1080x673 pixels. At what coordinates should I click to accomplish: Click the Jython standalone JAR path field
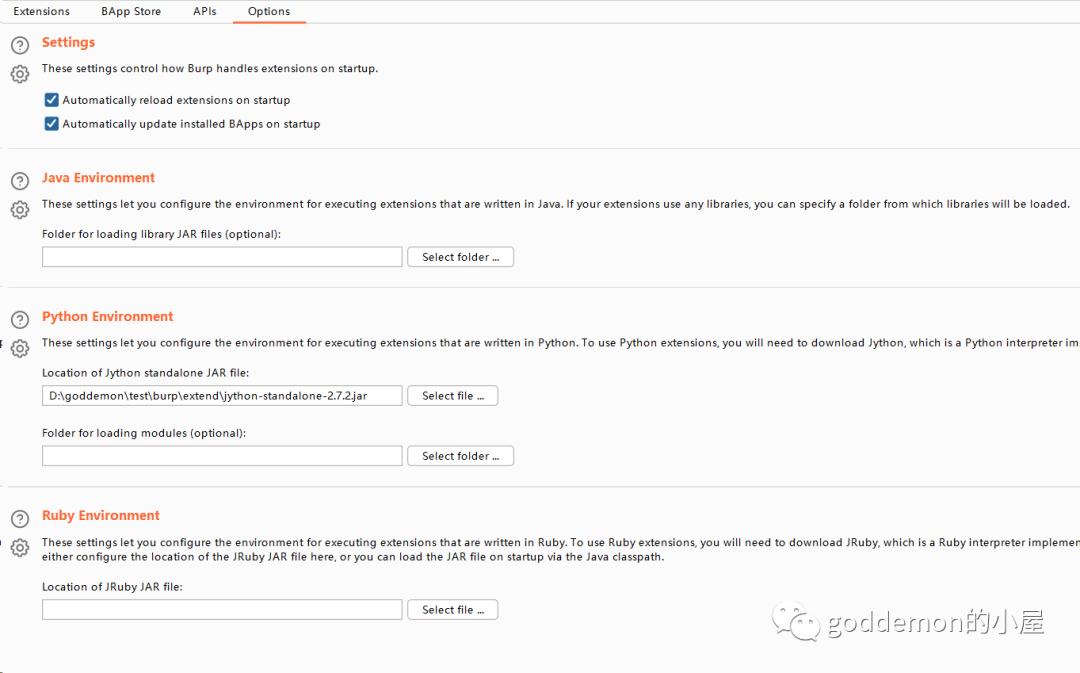[222, 396]
